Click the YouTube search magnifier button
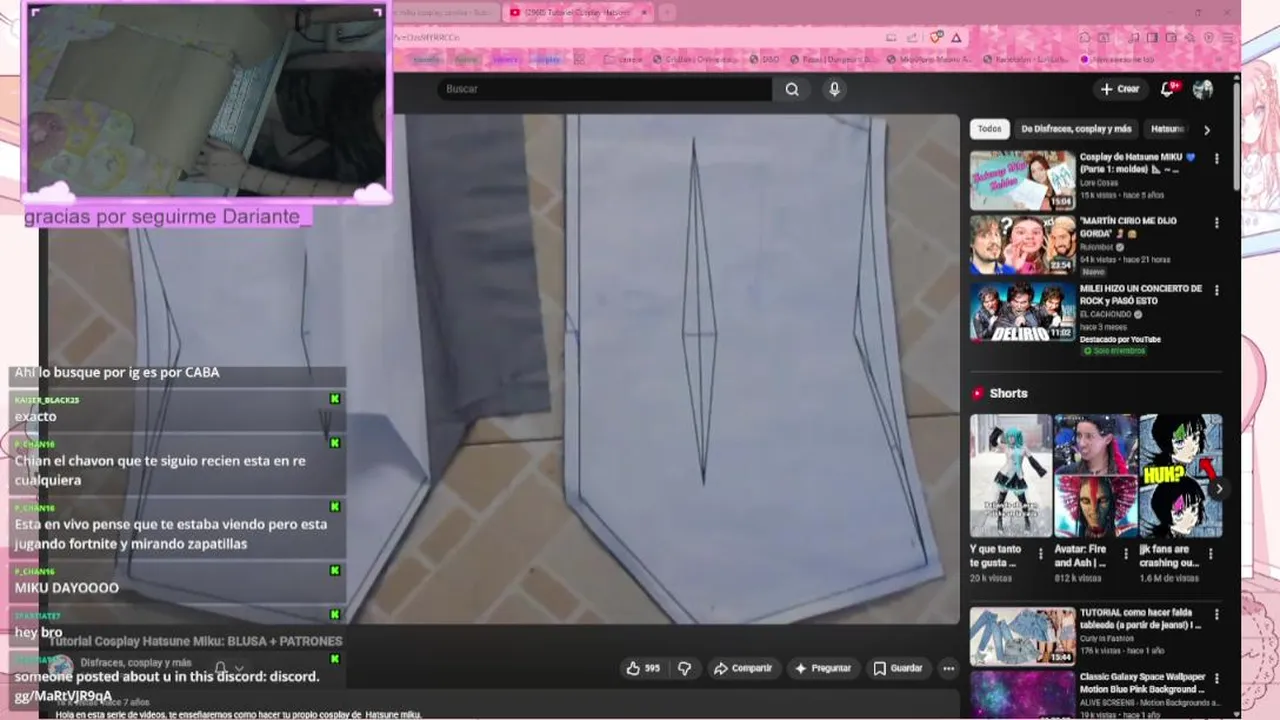Screen dimensions: 1280x720 (x=792, y=89)
